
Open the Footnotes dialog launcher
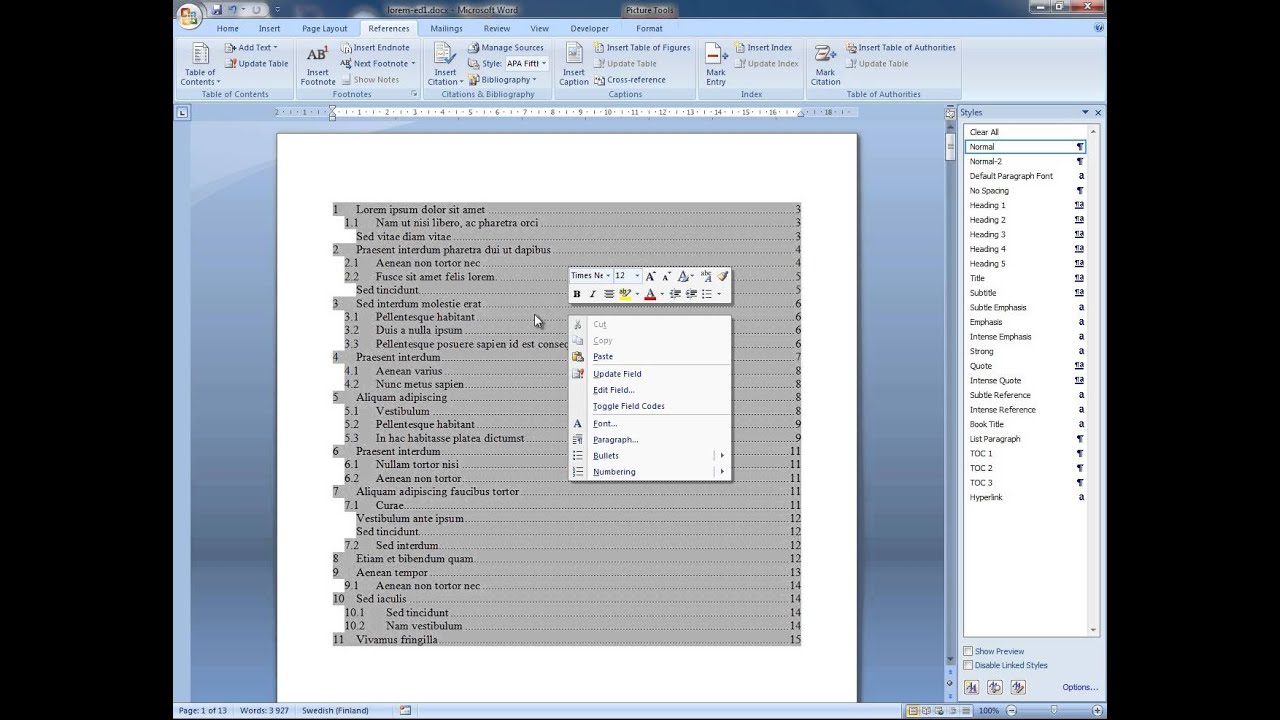414,94
